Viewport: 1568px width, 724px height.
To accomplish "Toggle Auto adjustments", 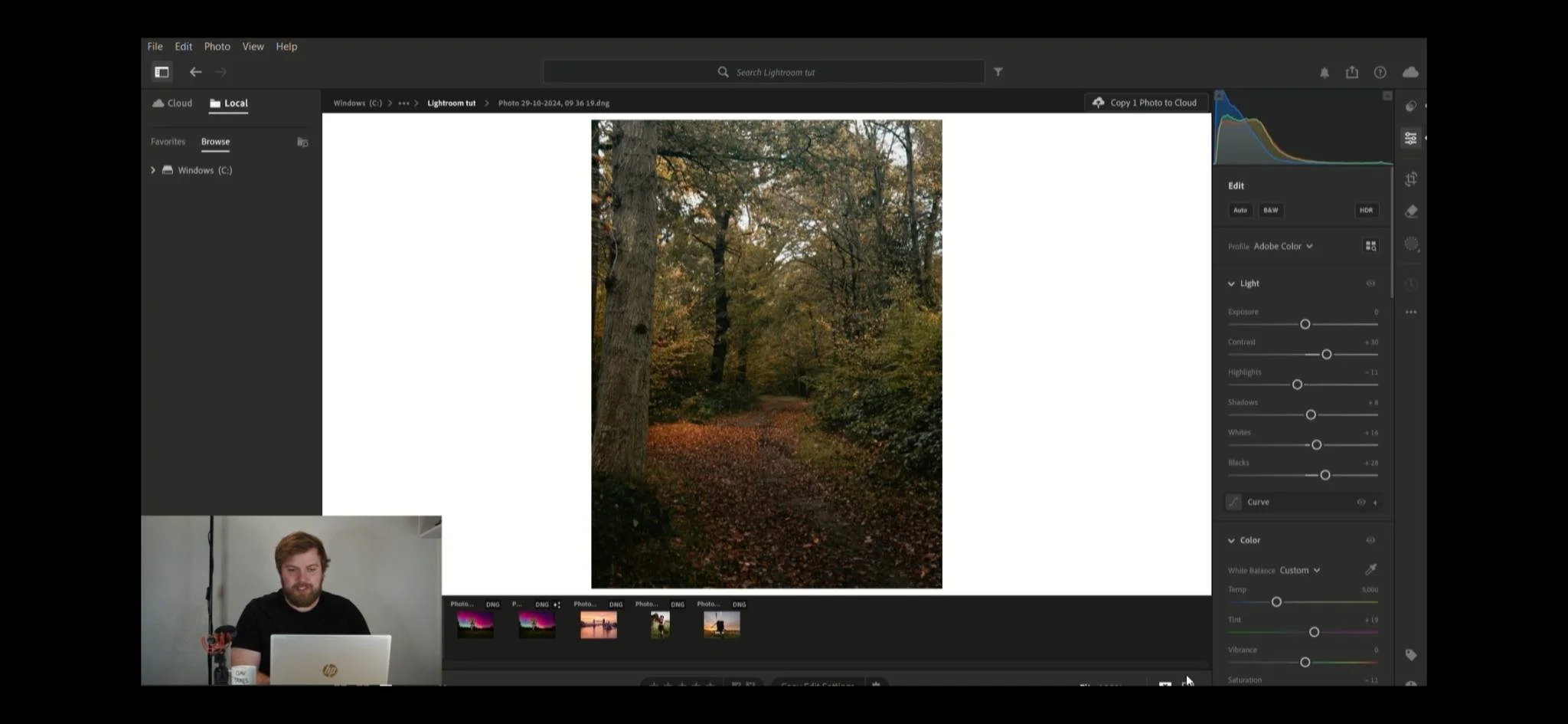I will coord(1240,210).
